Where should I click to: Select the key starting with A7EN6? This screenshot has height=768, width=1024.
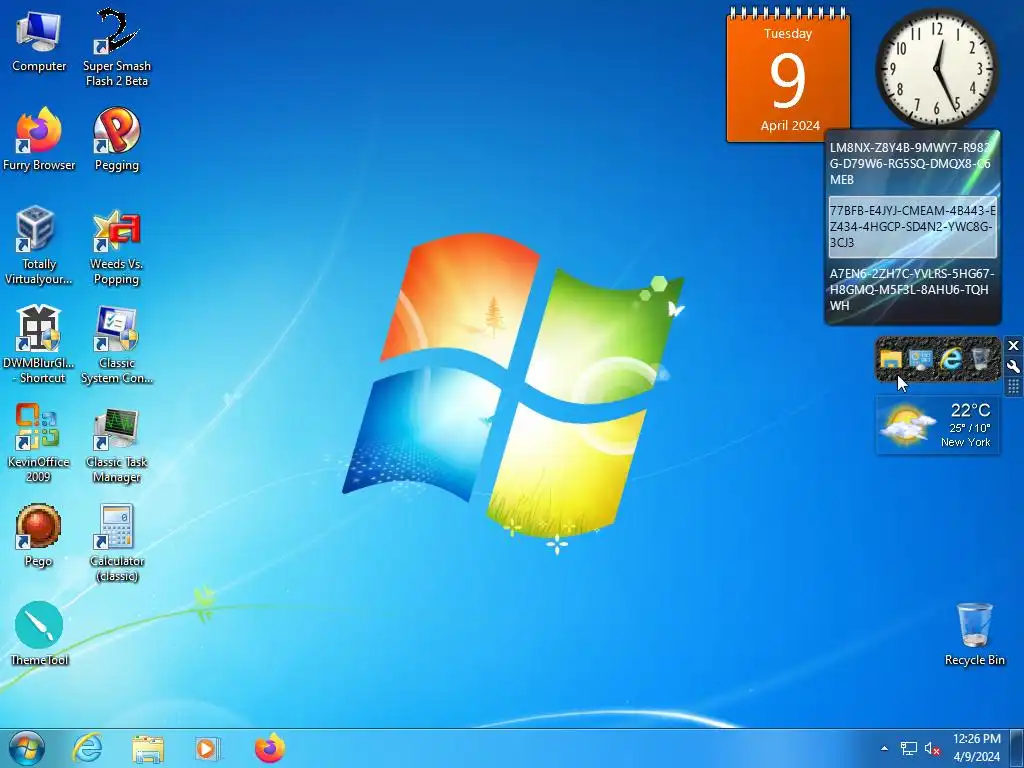(x=912, y=289)
